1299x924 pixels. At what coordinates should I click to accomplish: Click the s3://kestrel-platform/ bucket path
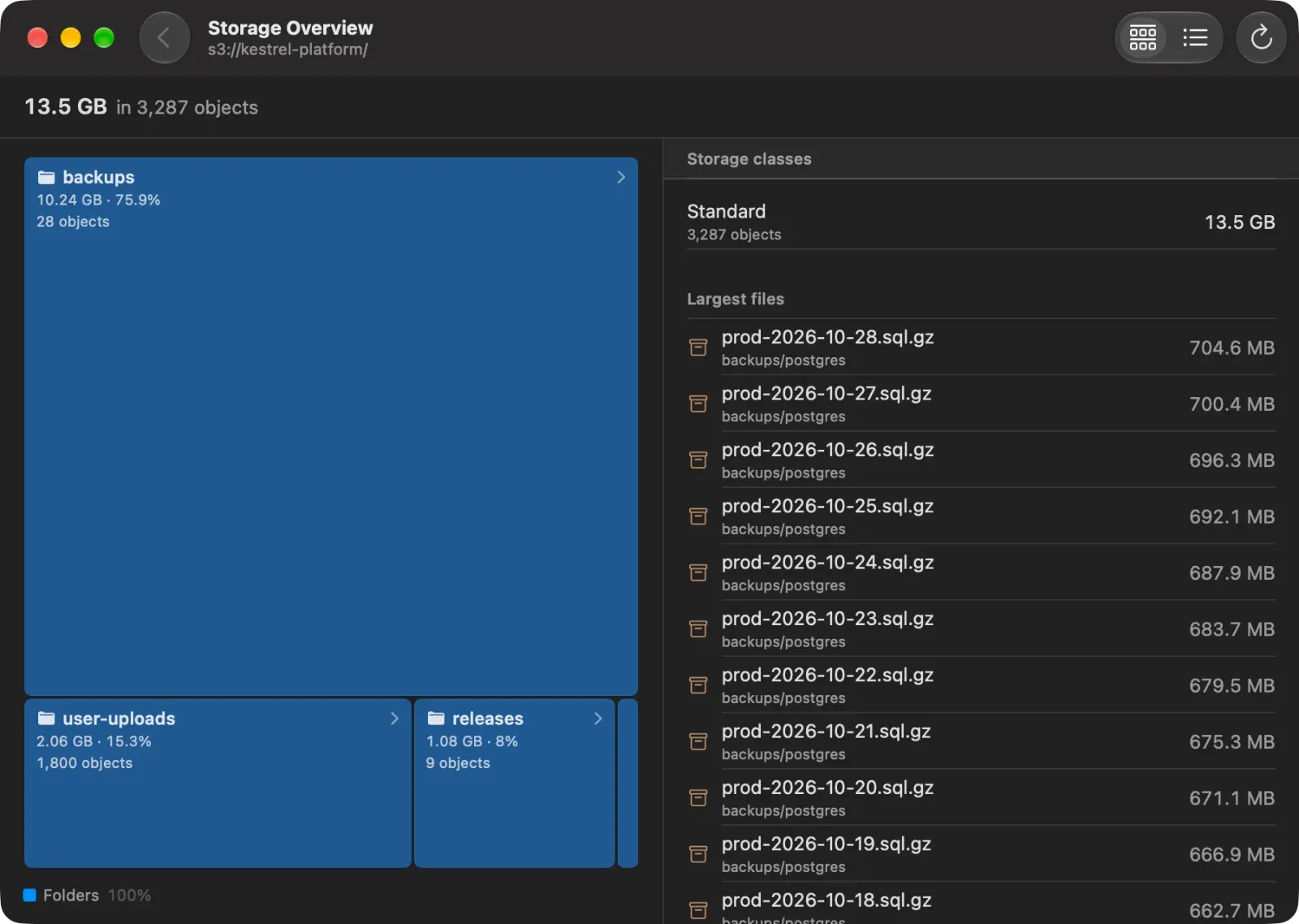tap(287, 50)
